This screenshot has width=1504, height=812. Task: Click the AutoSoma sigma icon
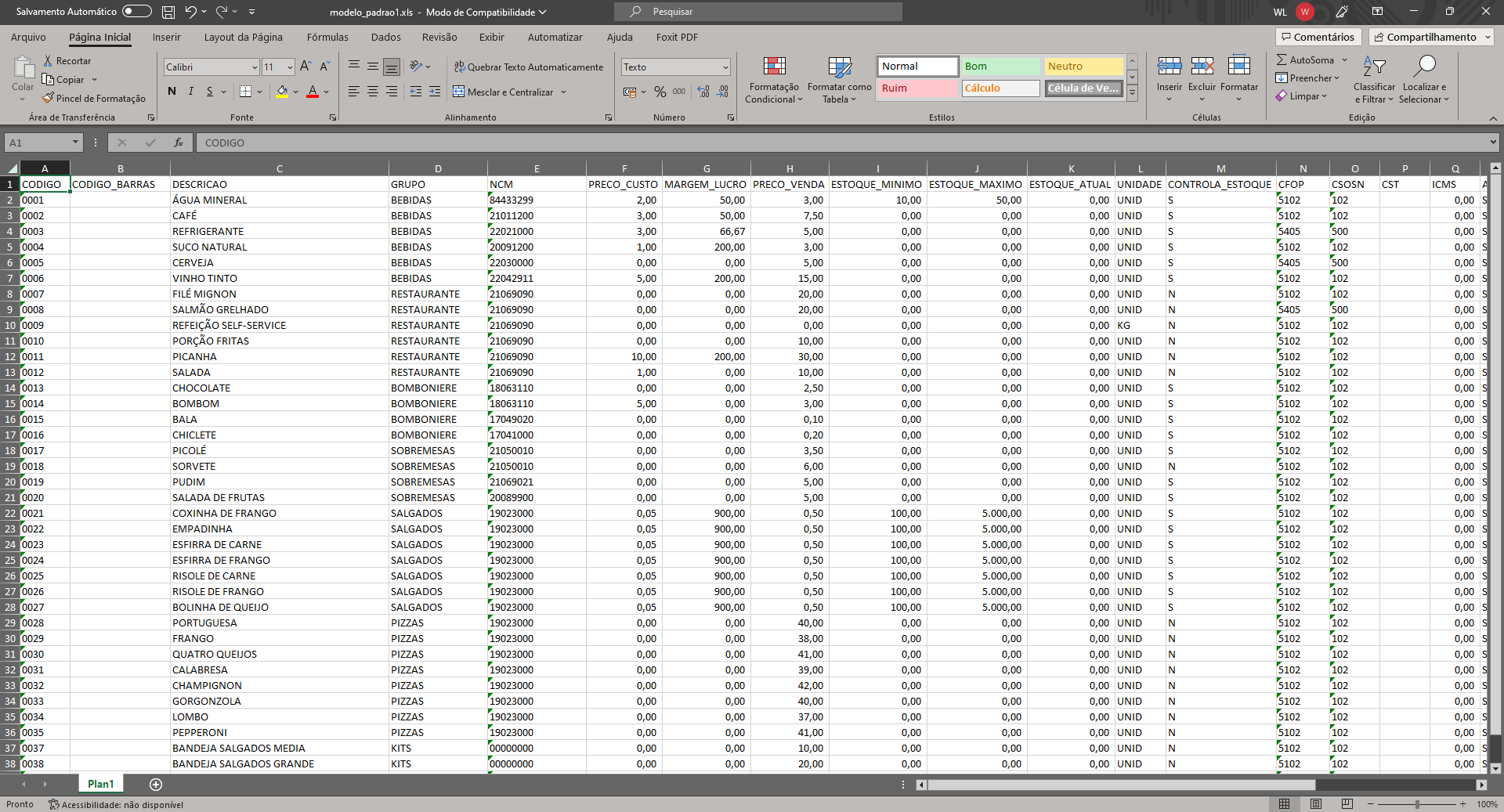[1282, 60]
